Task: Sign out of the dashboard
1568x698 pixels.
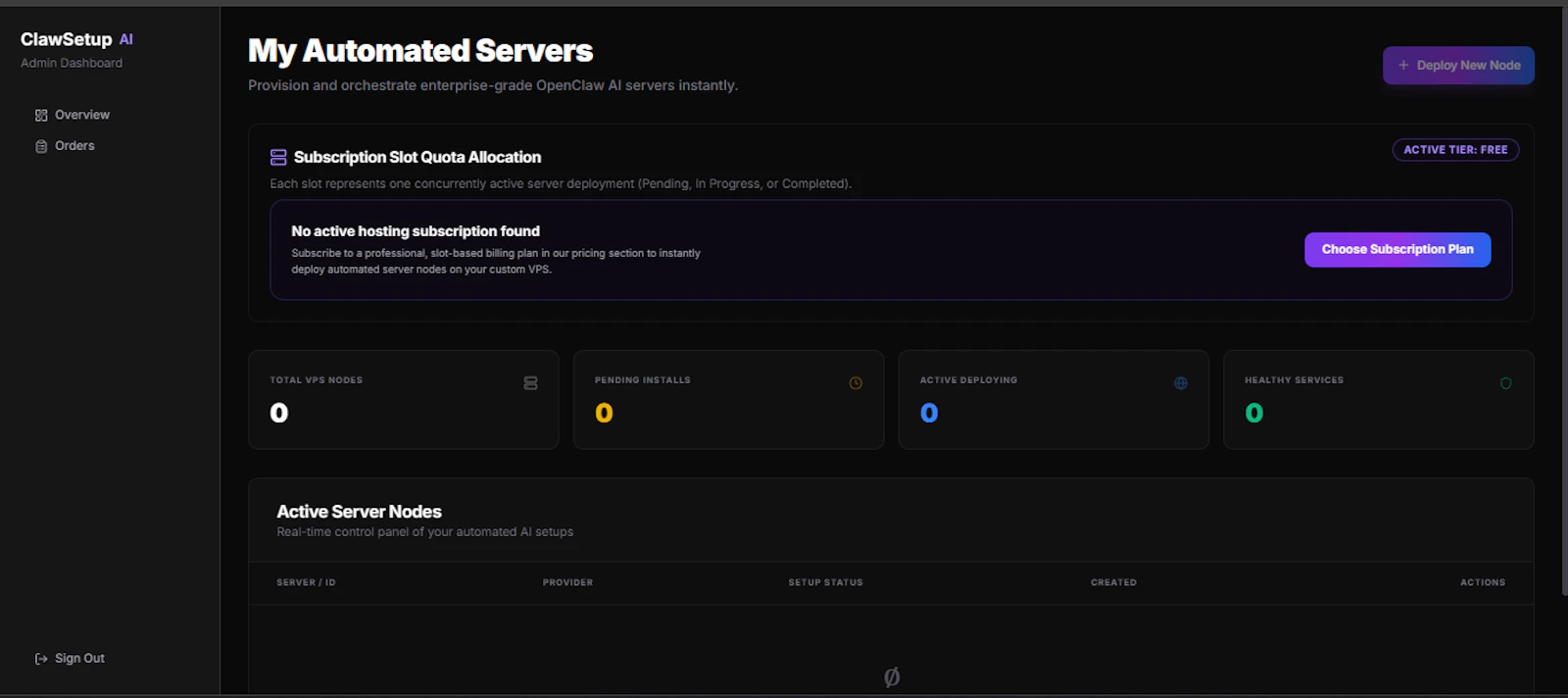Action: (70, 659)
